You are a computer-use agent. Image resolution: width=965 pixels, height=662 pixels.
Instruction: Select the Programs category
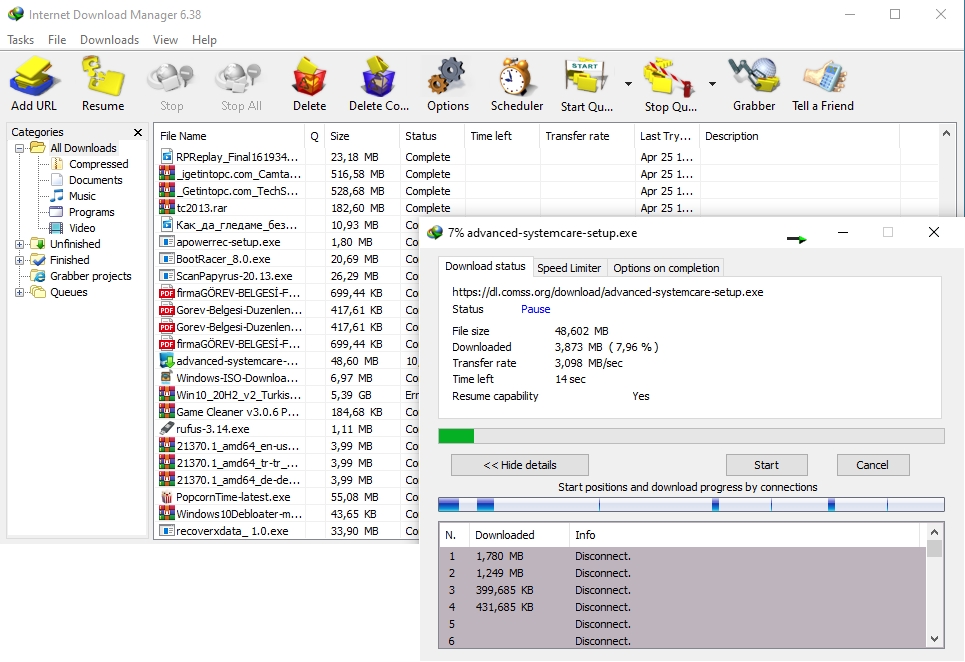click(x=91, y=212)
